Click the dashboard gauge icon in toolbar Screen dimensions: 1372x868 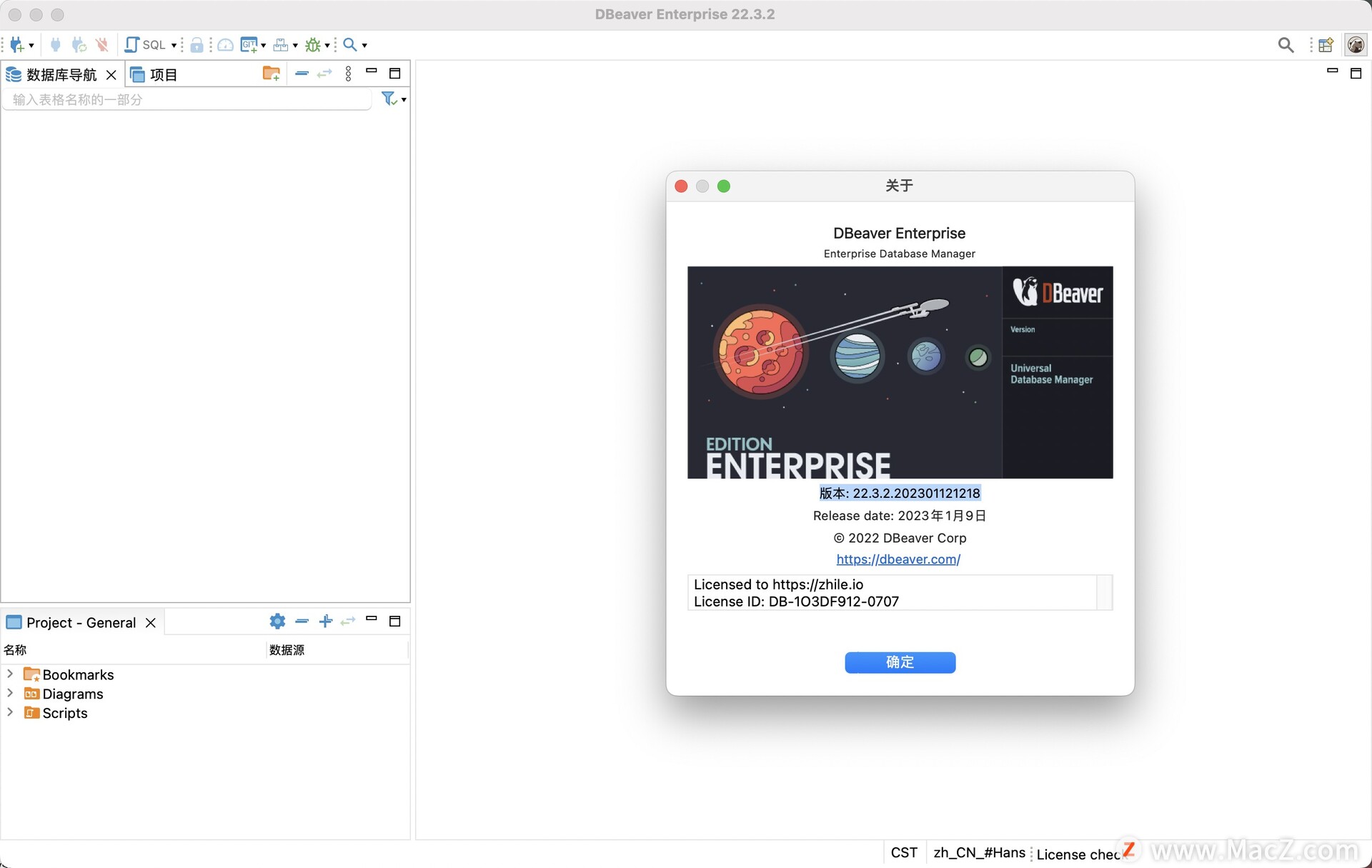[225, 45]
